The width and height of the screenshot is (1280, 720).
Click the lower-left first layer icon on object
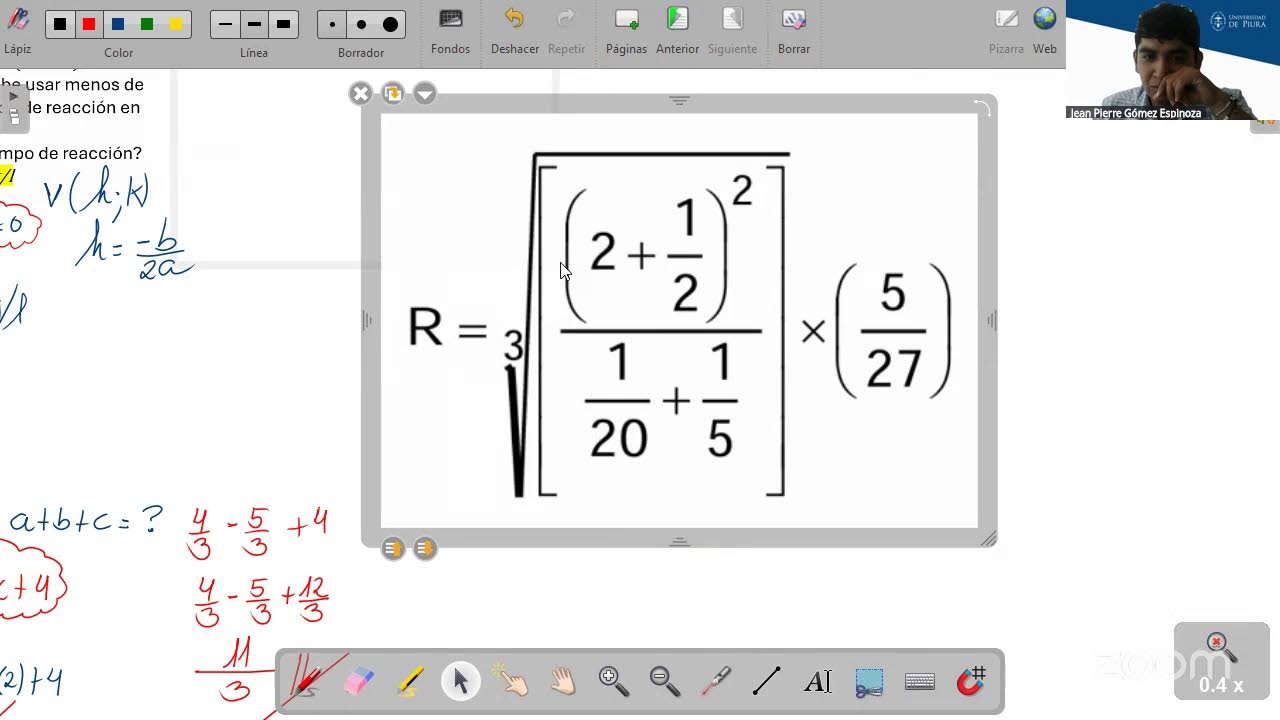393,548
